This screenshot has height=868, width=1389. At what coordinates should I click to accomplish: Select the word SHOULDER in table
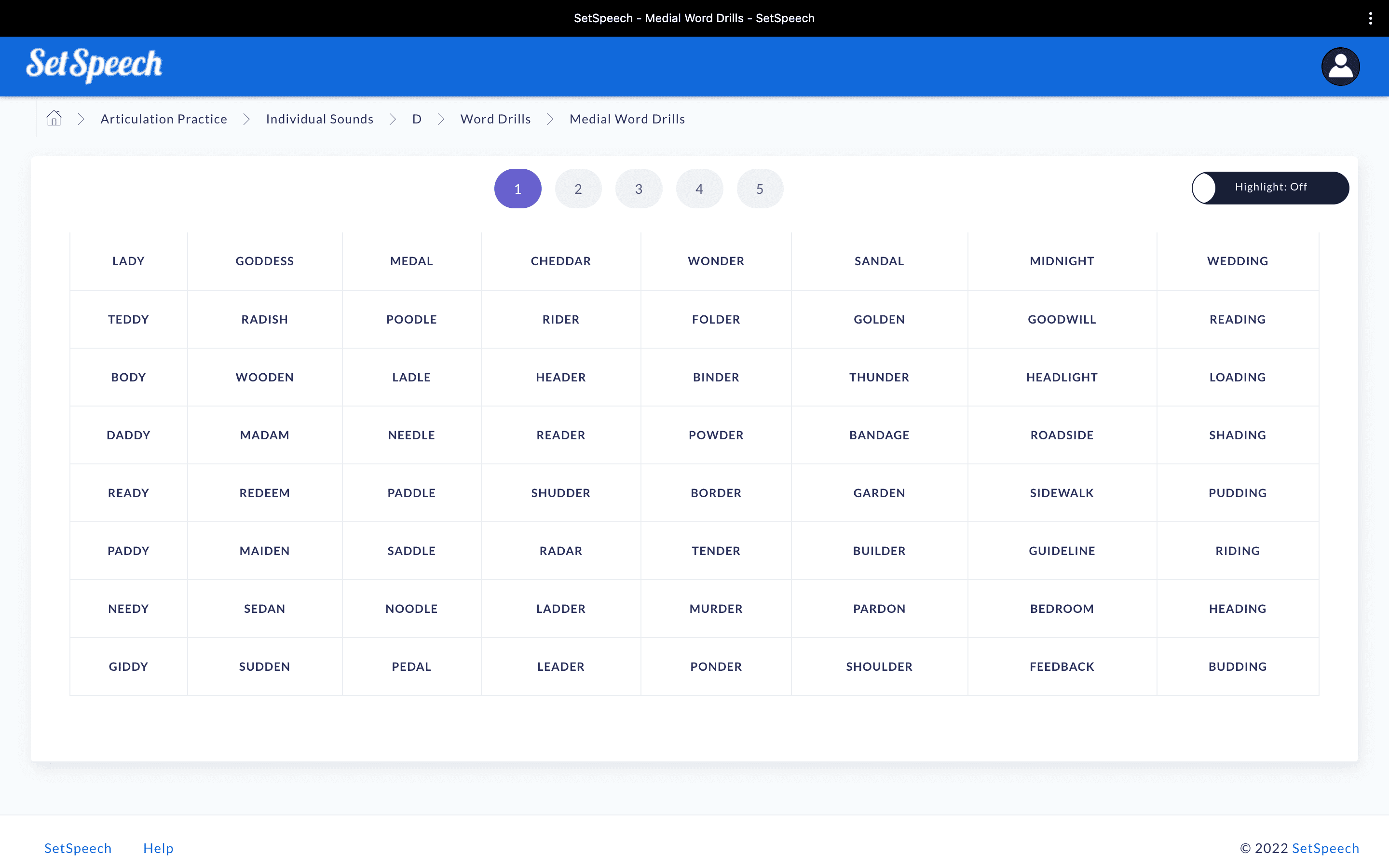click(879, 666)
